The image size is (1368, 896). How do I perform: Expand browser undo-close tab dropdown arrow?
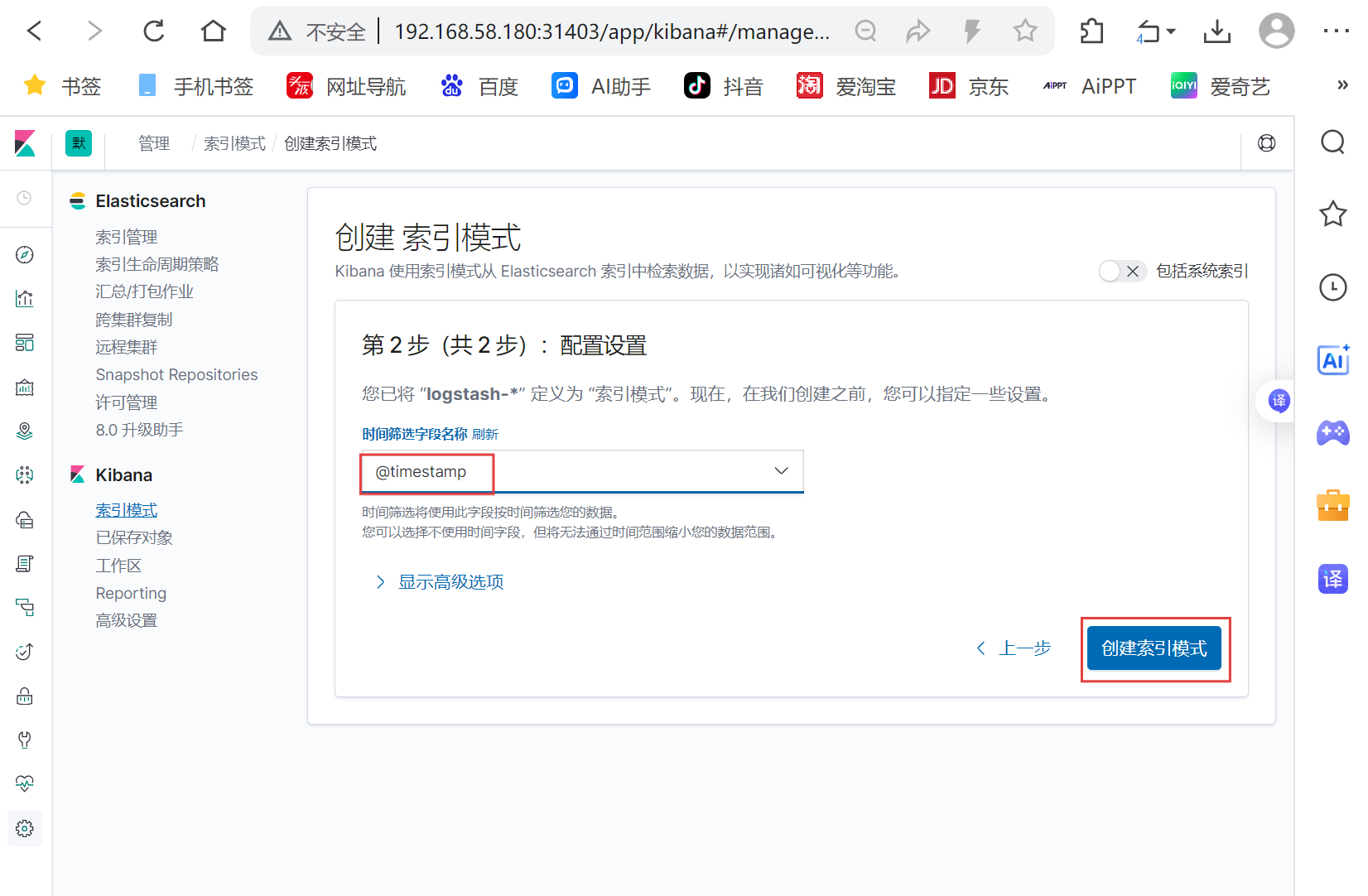click(1171, 31)
